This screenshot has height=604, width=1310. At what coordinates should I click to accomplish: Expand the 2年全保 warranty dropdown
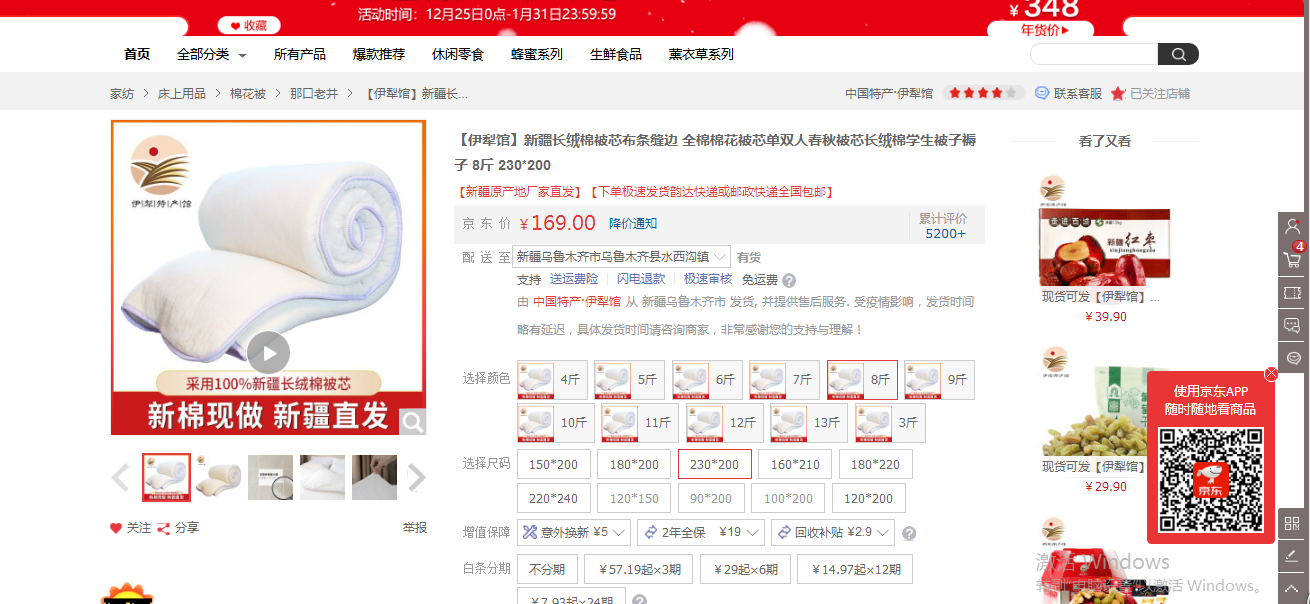(x=702, y=533)
